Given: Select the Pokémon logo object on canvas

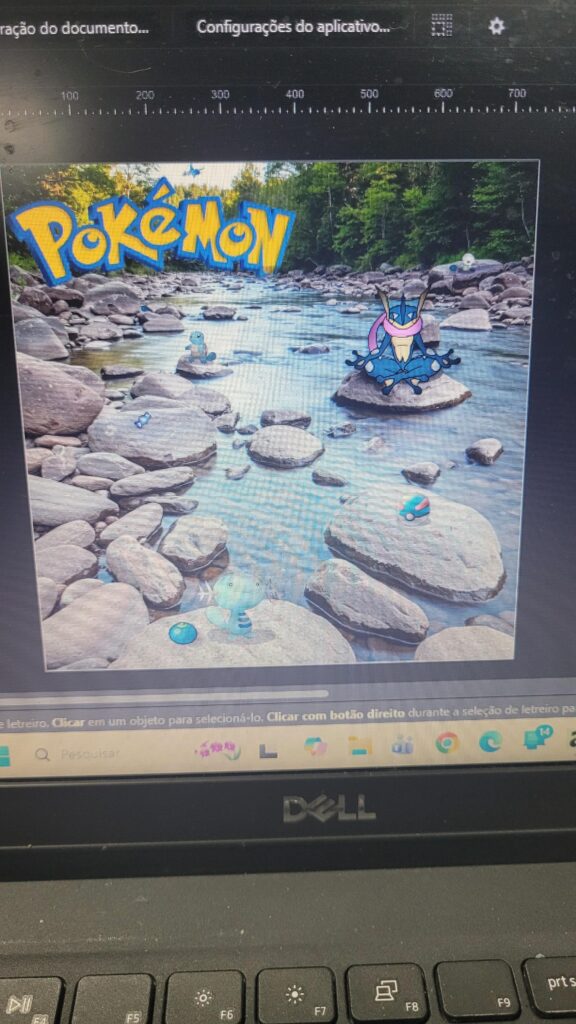Looking at the screenshot, I should (152, 232).
